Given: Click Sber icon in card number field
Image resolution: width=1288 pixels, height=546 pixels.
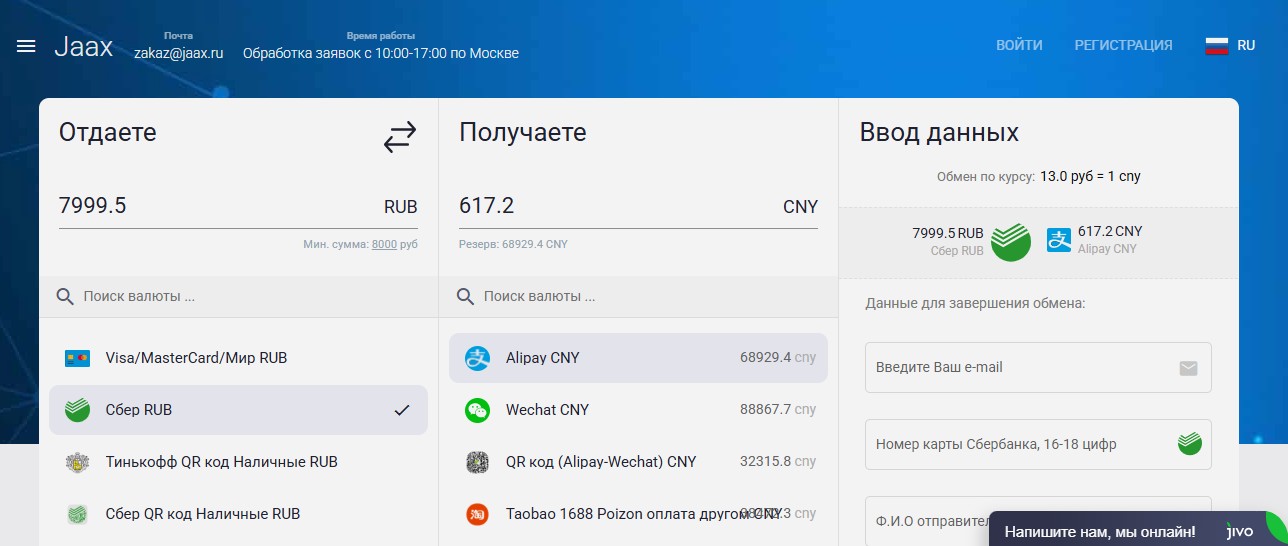Looking at the screenshot, I should pos(1189,444).
